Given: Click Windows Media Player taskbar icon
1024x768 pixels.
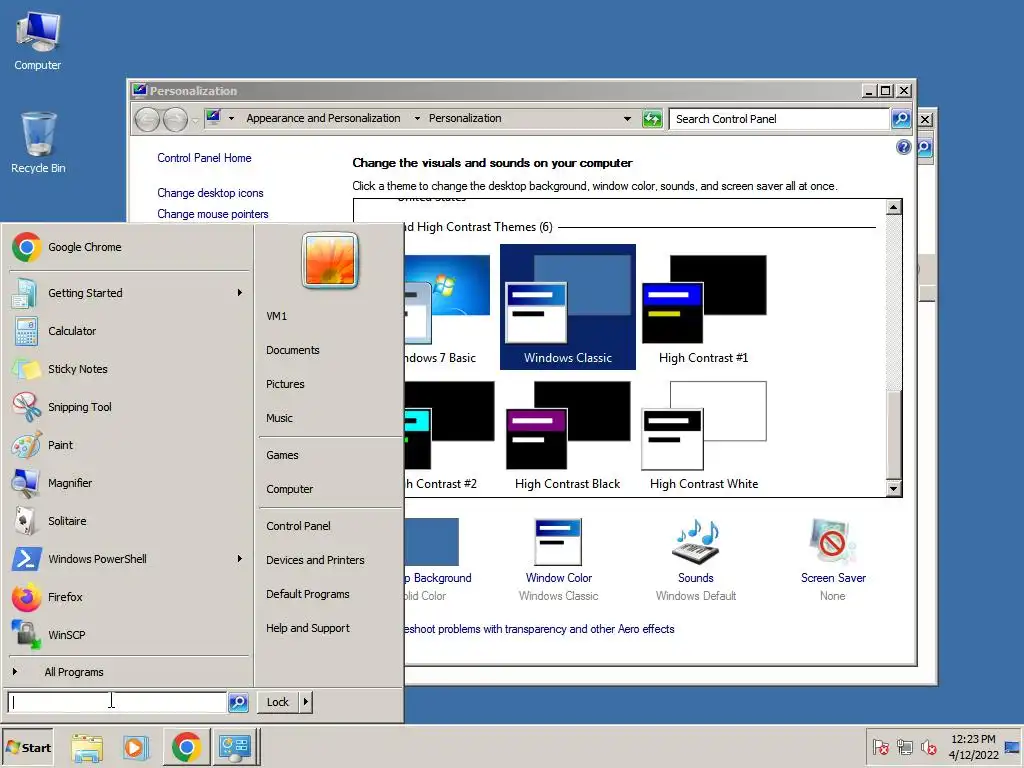Looking at the screenshot, I should tap(136, 747).
